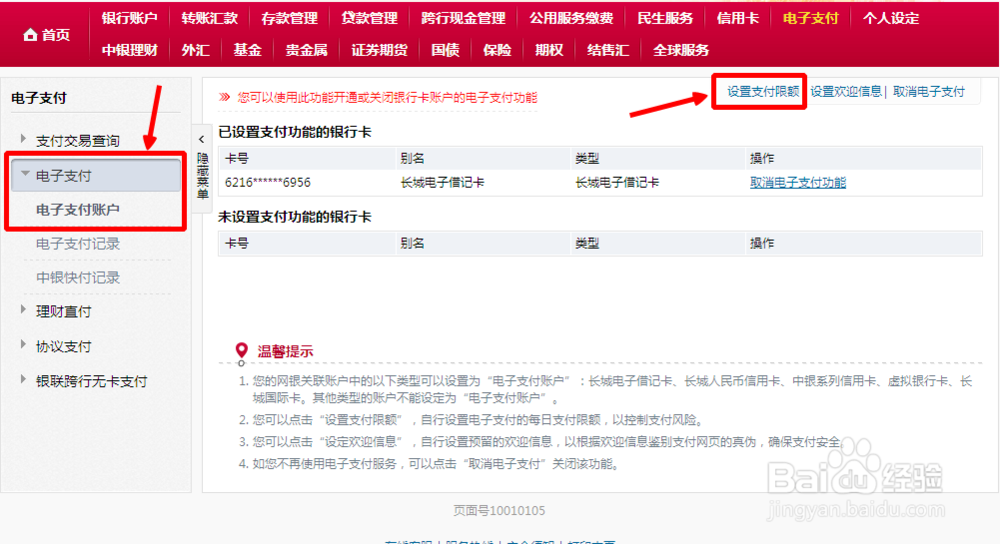Viewport: 1000px width, 544px height.
Task: Select 理财直付 in sidebar
Action: 63,311
